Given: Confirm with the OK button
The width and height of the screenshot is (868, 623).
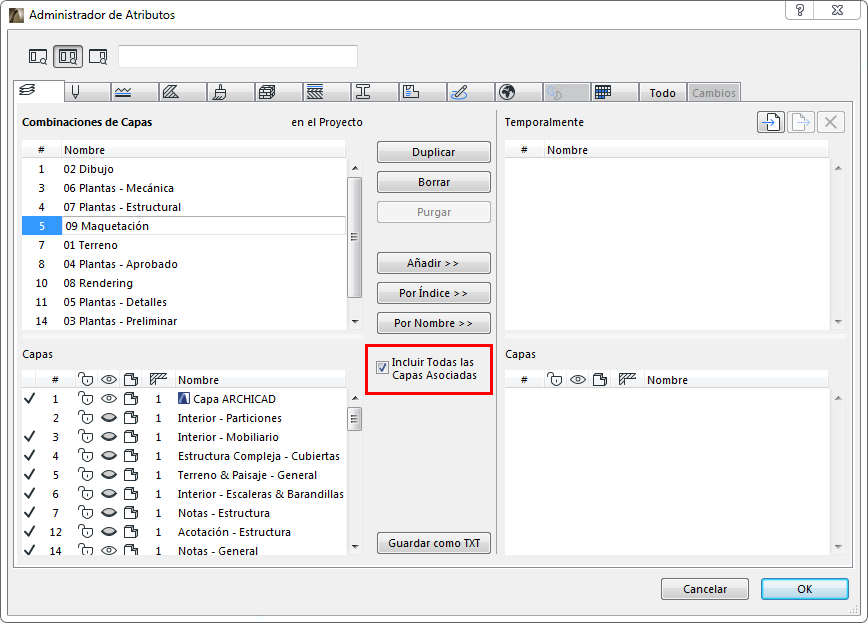Looking at the screenshot, I should 804,589.
